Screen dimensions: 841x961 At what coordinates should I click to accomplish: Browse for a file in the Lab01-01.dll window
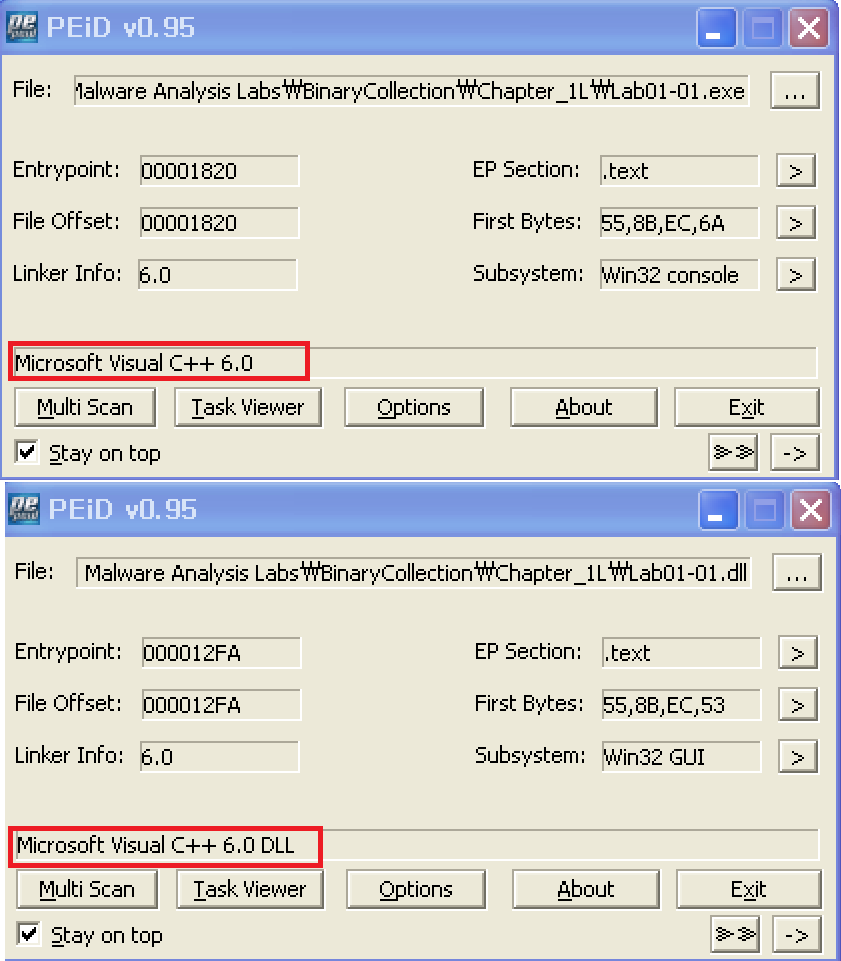coord(796,573)
